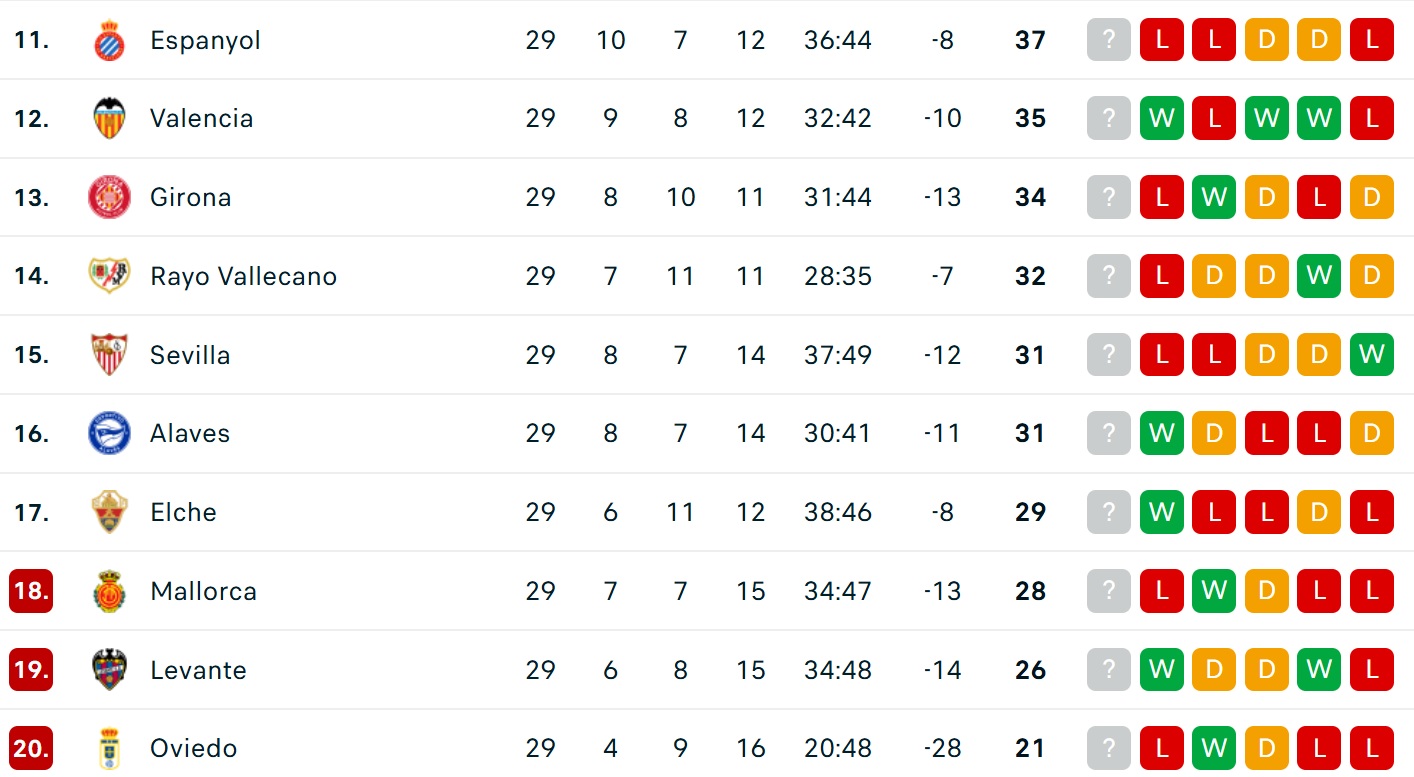The image size is (1414, 777).
Task: Click the Levante club crest icon
Action: tap(109, 670)
